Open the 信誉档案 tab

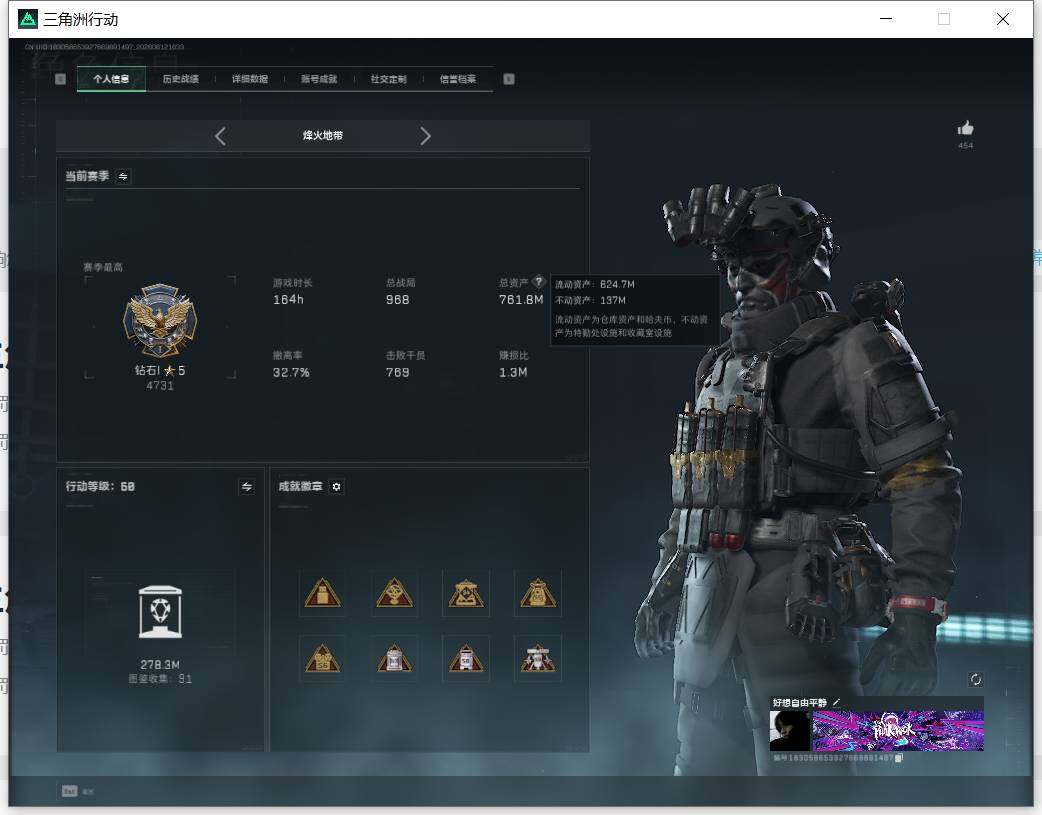point(458,79)
